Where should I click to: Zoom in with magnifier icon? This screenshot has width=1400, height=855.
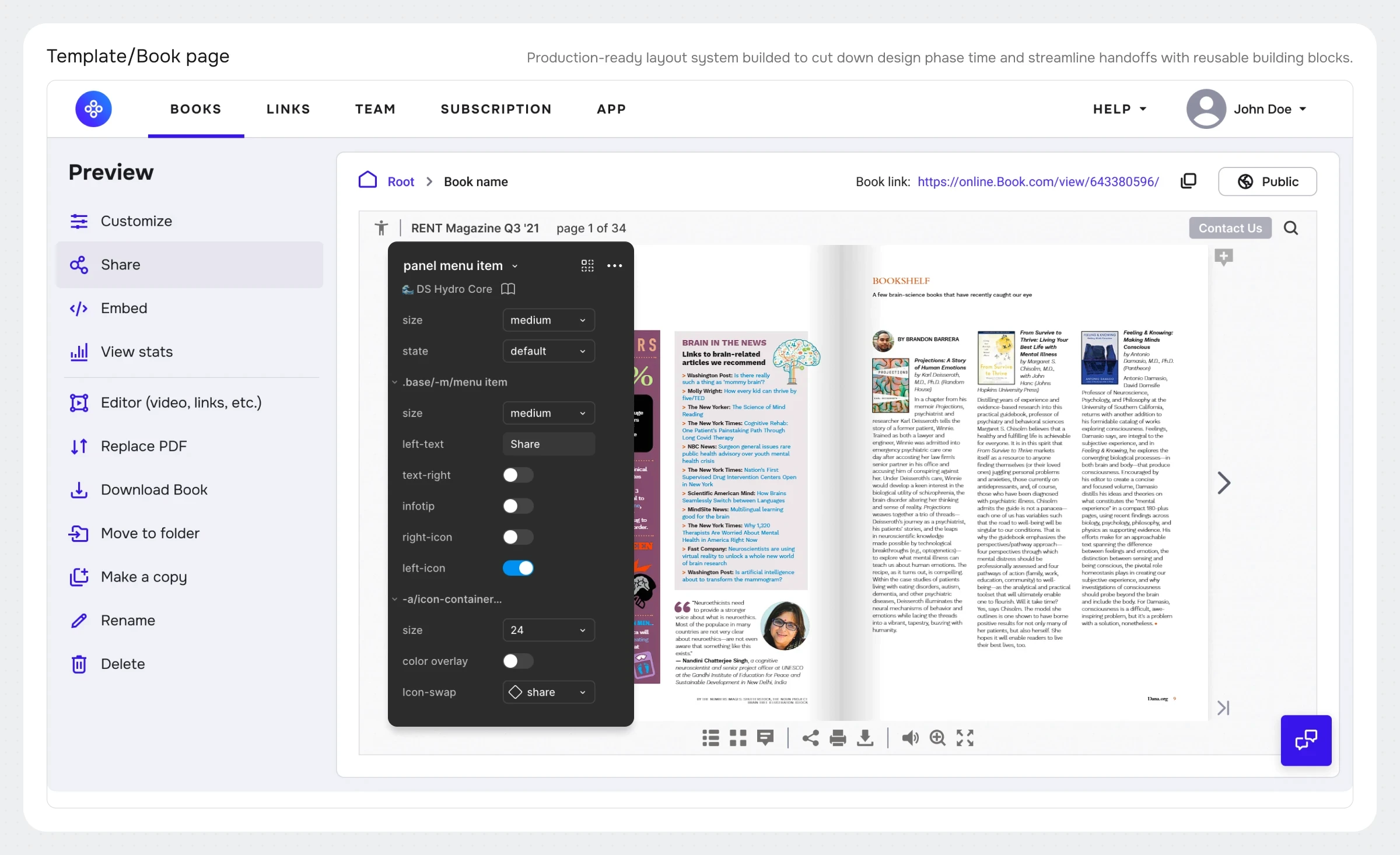point(937,738)
